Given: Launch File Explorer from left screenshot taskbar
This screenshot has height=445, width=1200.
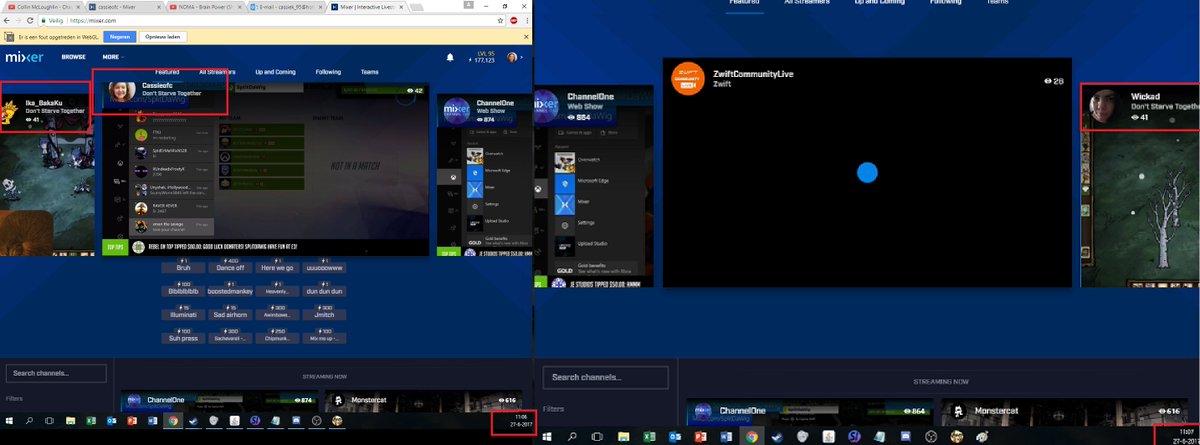Looking at the screenshot, I should pos(72,422).
